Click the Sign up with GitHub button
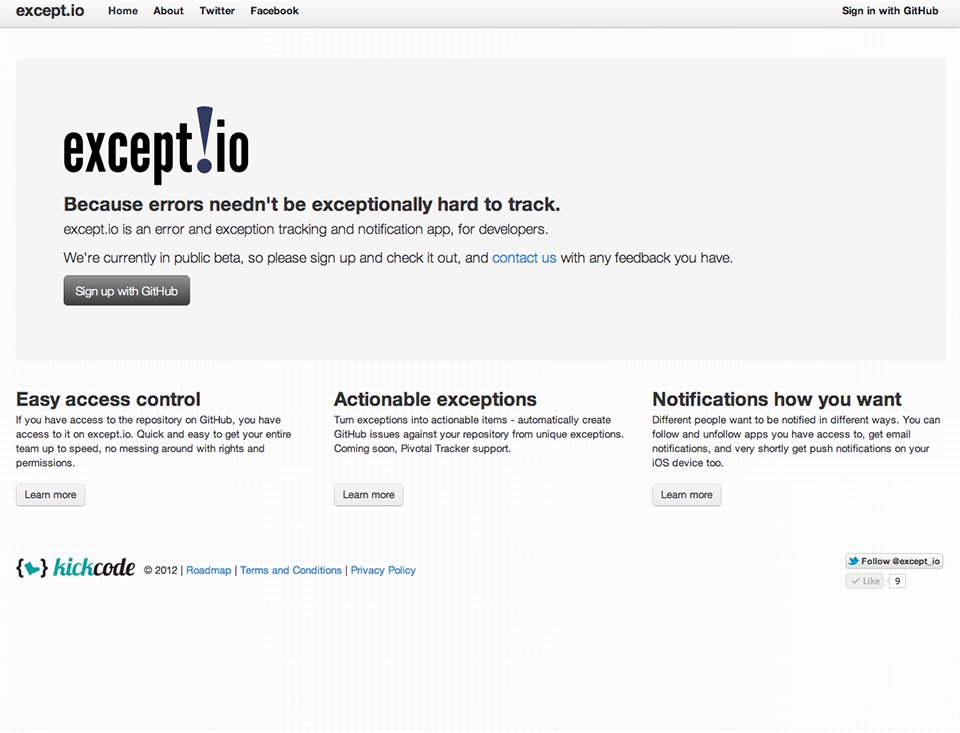The width and height of the screenshot is (960, 733). coord(127,291)
